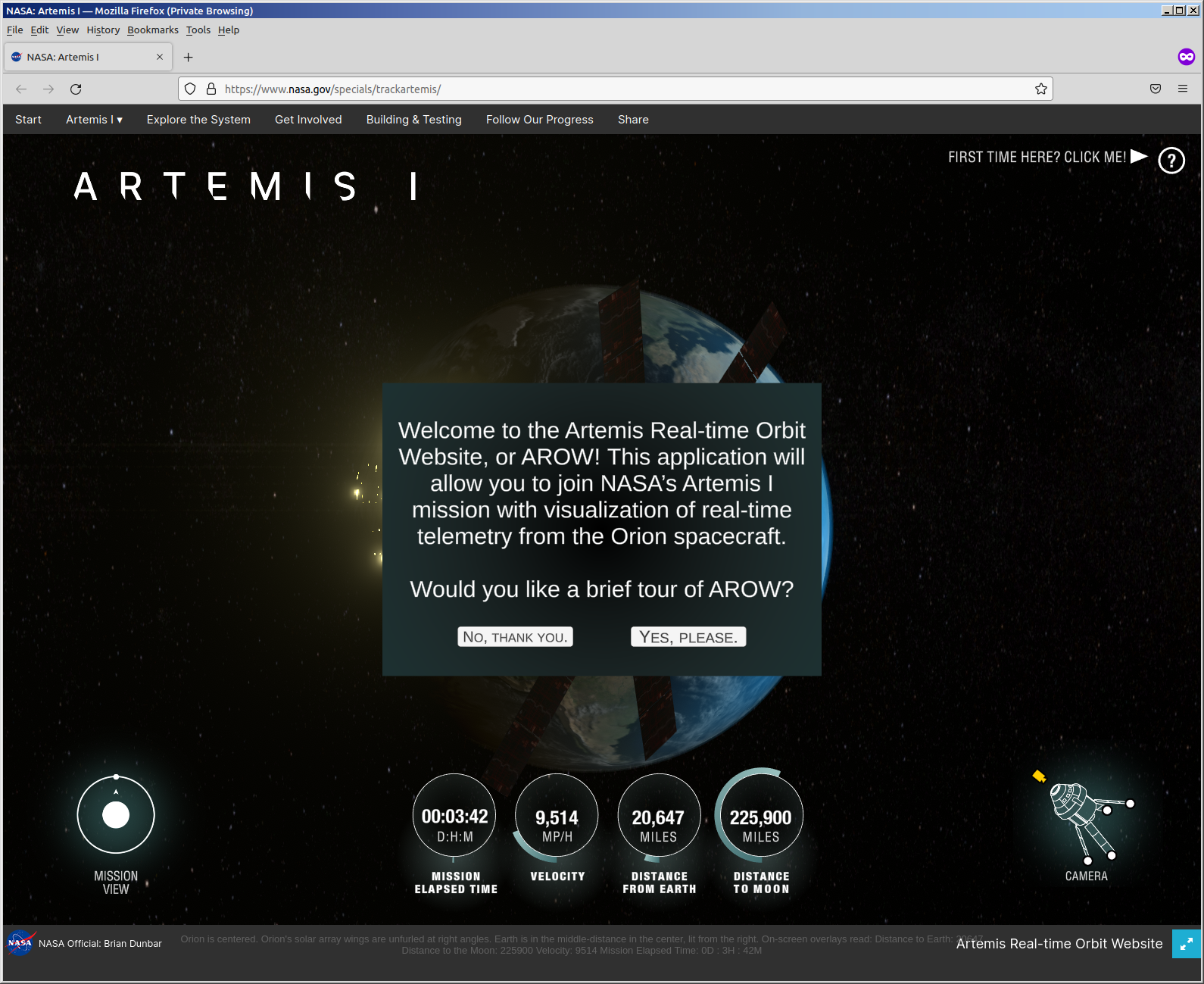1204x984 pixels.
Task: Click the NASA meatball logo
Action: (21, 943)
